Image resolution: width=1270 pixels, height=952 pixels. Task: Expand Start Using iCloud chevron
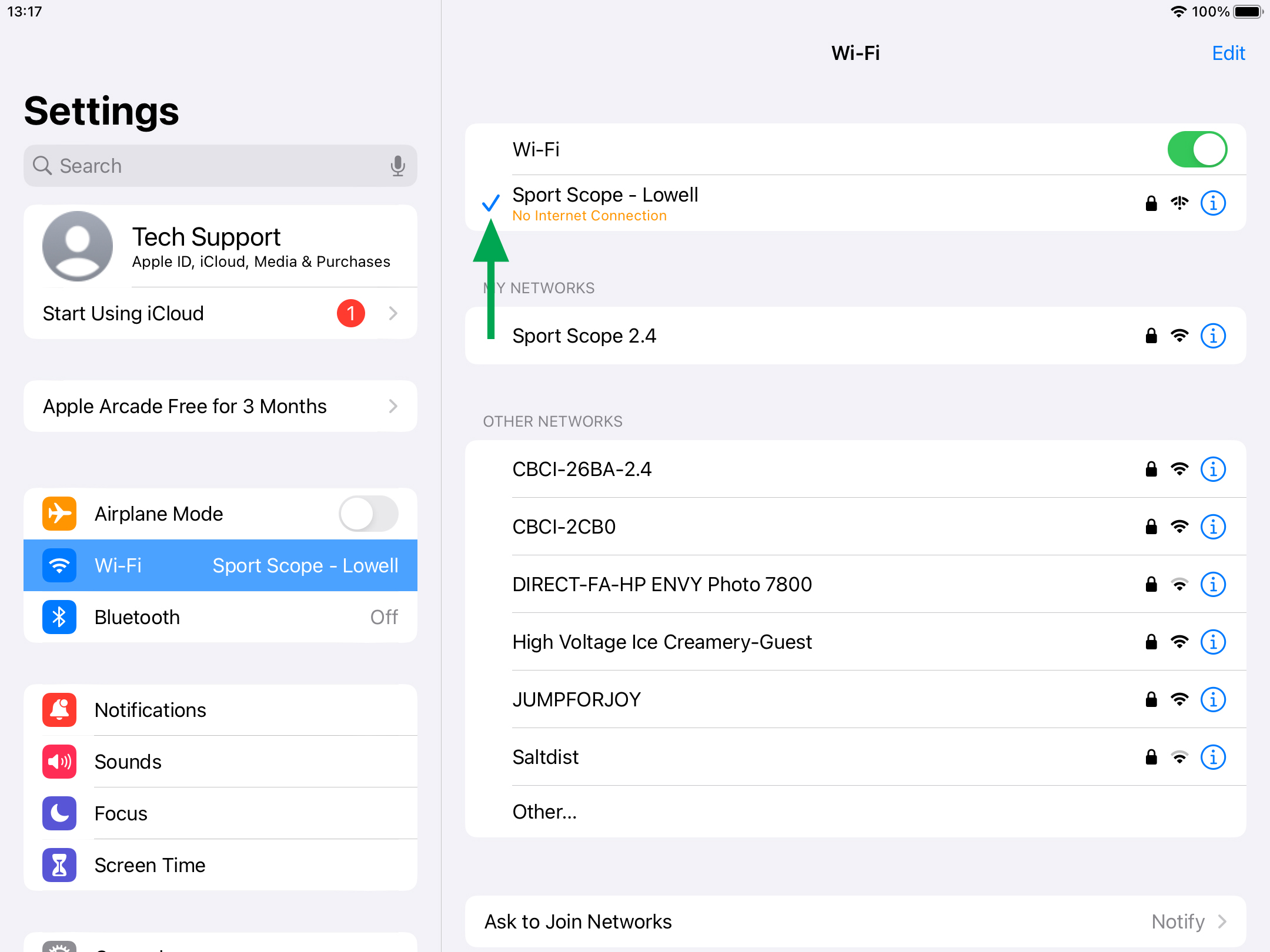(393, 313)
